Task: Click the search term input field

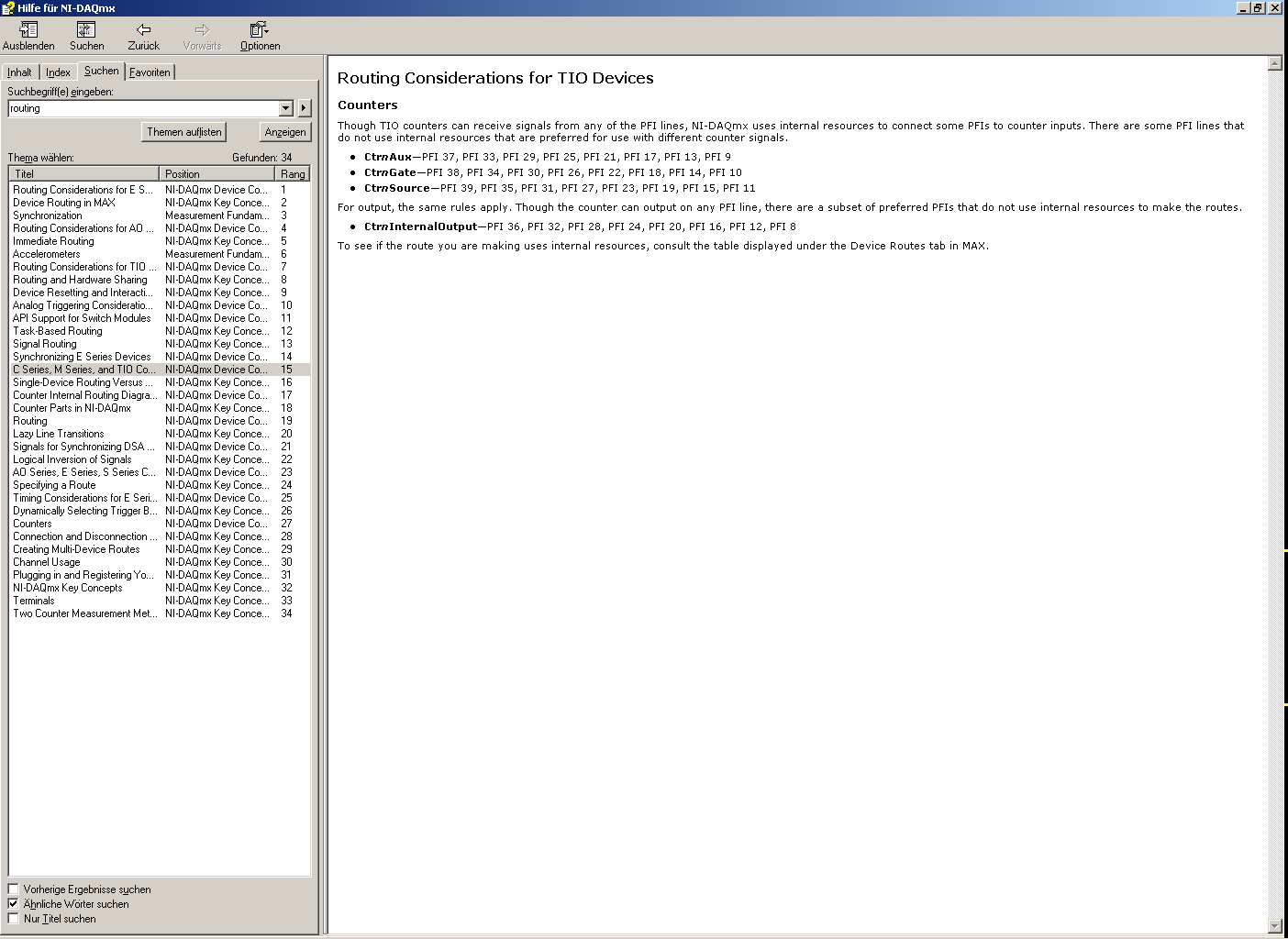Action: tap(142, 108)
